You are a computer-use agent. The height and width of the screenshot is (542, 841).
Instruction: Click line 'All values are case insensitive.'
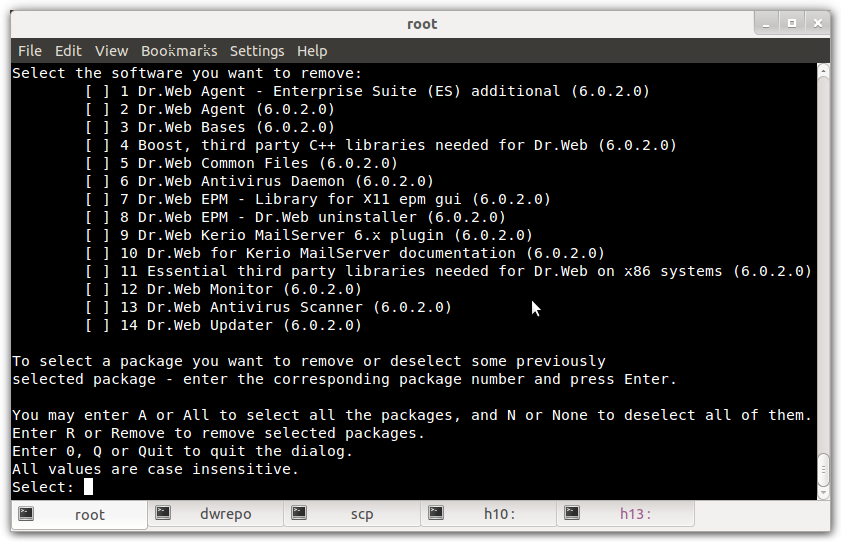pyautogui.click(x=155, y=469)
